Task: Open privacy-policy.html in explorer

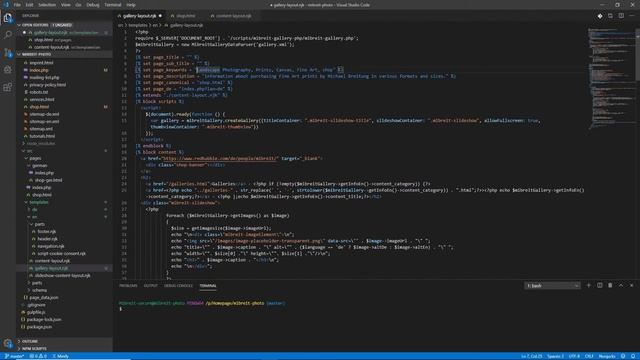Action: pyautogui.click(x=47, y=85)
